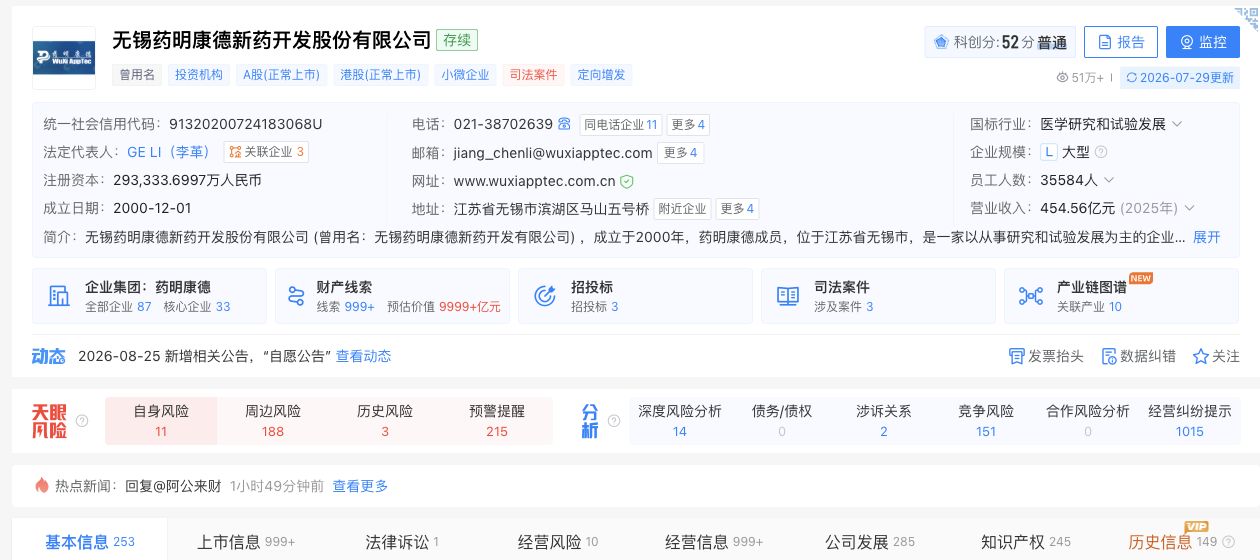Switch to 上市信息 999+ tab

click(x=246, y=542)
